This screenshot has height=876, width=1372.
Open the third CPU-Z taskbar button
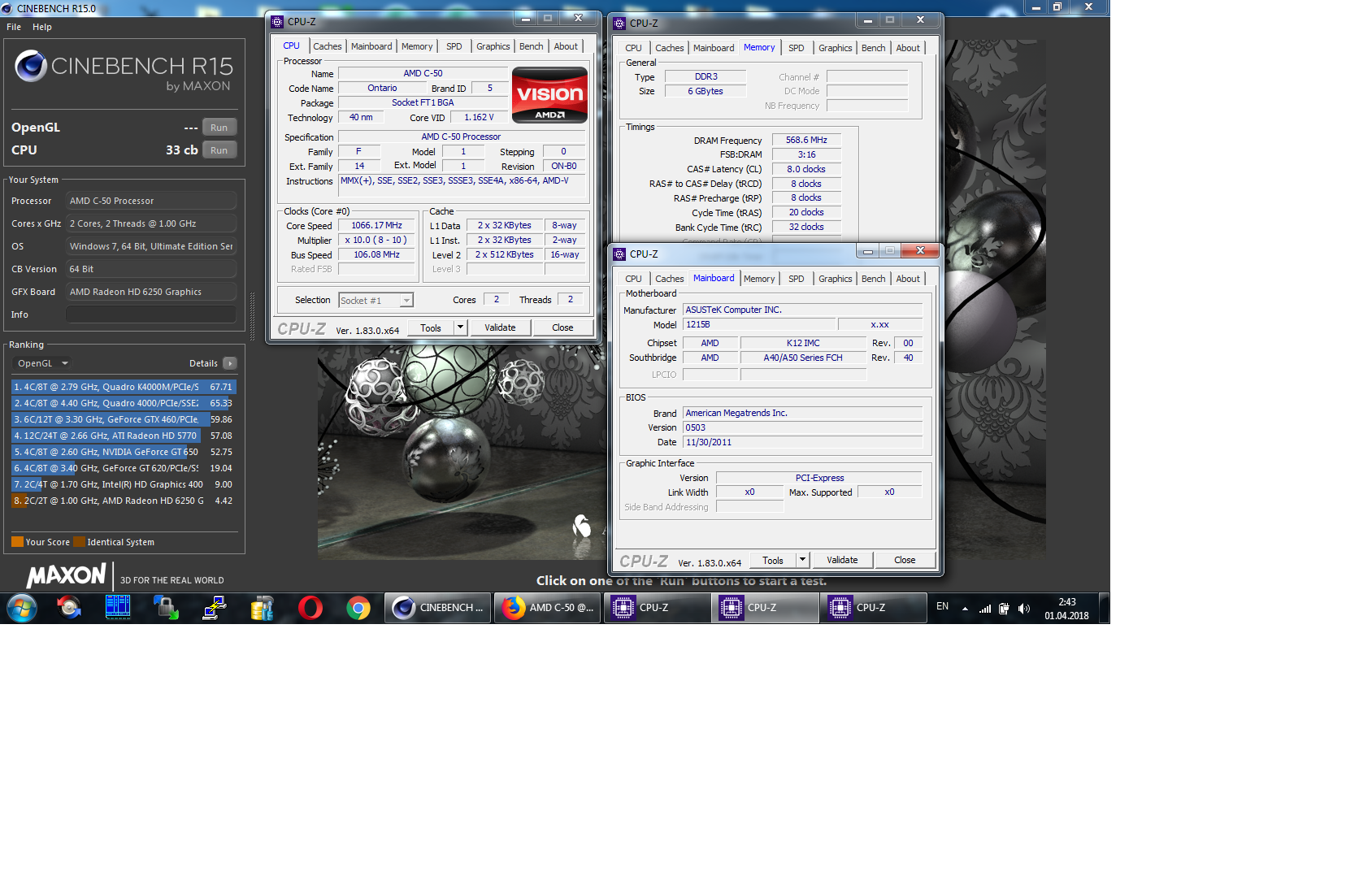[874, 608]
